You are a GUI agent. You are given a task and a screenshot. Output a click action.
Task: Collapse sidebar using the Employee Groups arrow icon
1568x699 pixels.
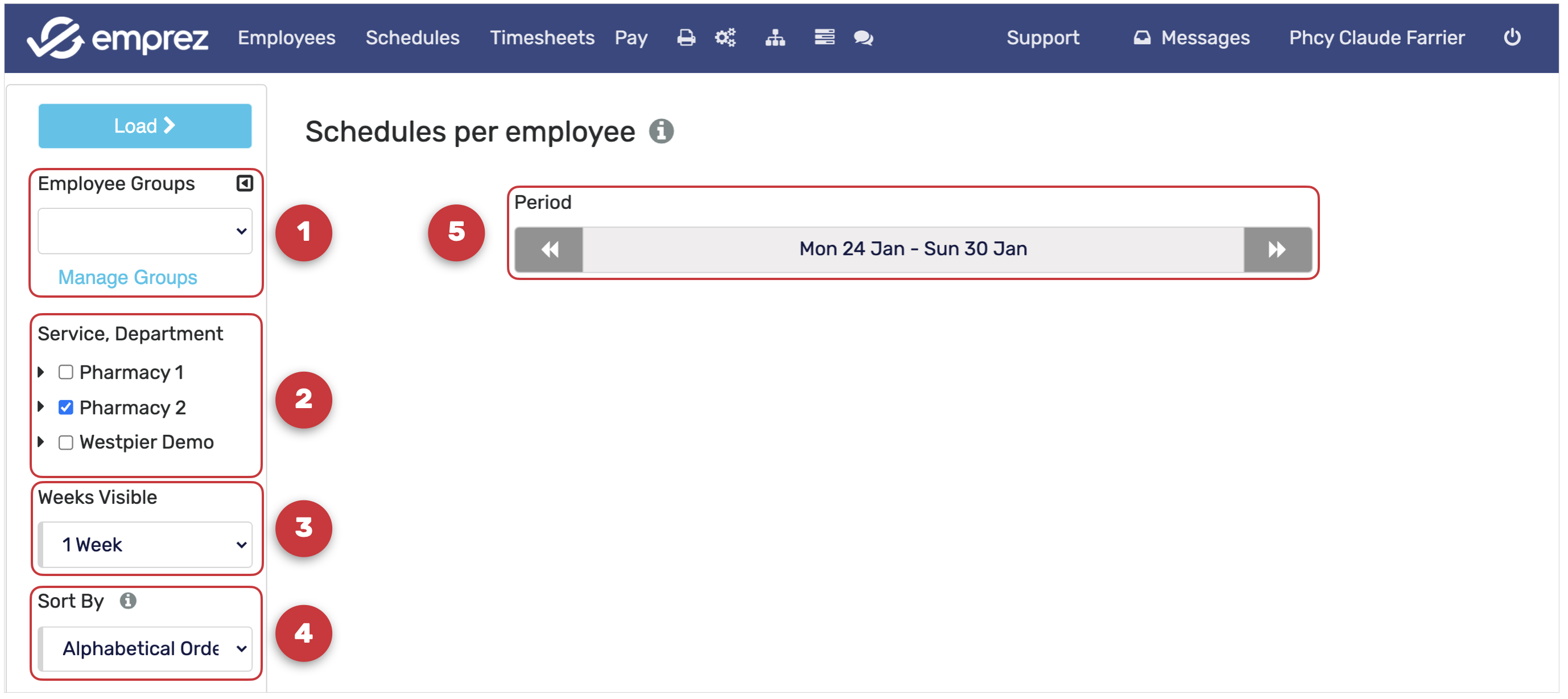[x=244, y=183]
